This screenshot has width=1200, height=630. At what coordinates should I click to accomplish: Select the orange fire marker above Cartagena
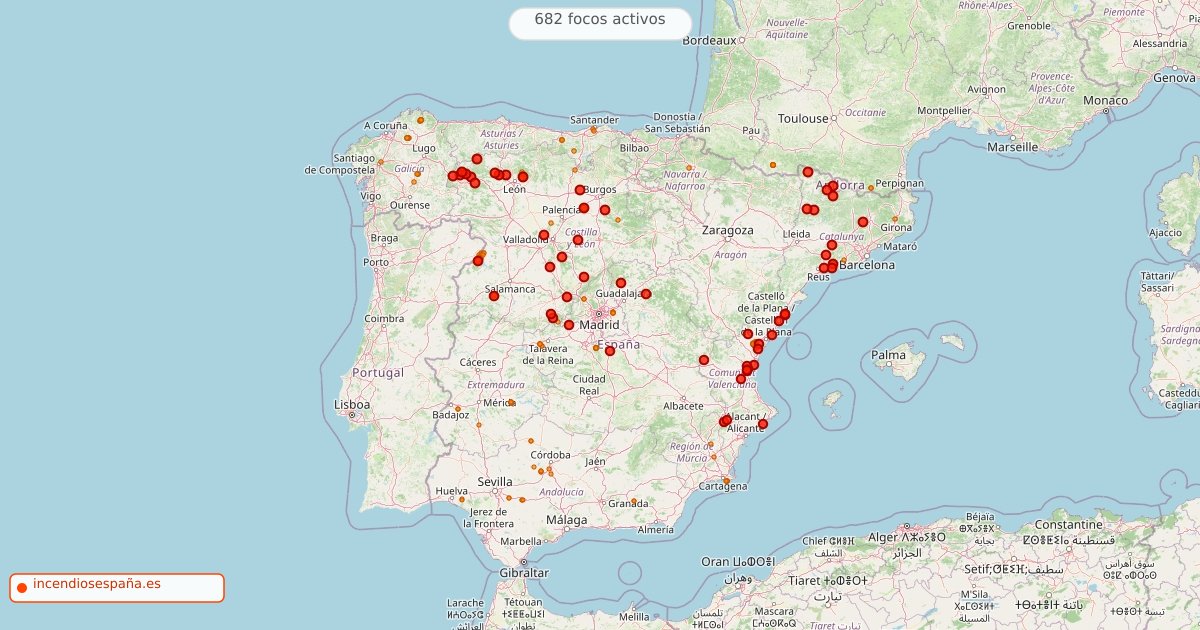click(726, 480)
